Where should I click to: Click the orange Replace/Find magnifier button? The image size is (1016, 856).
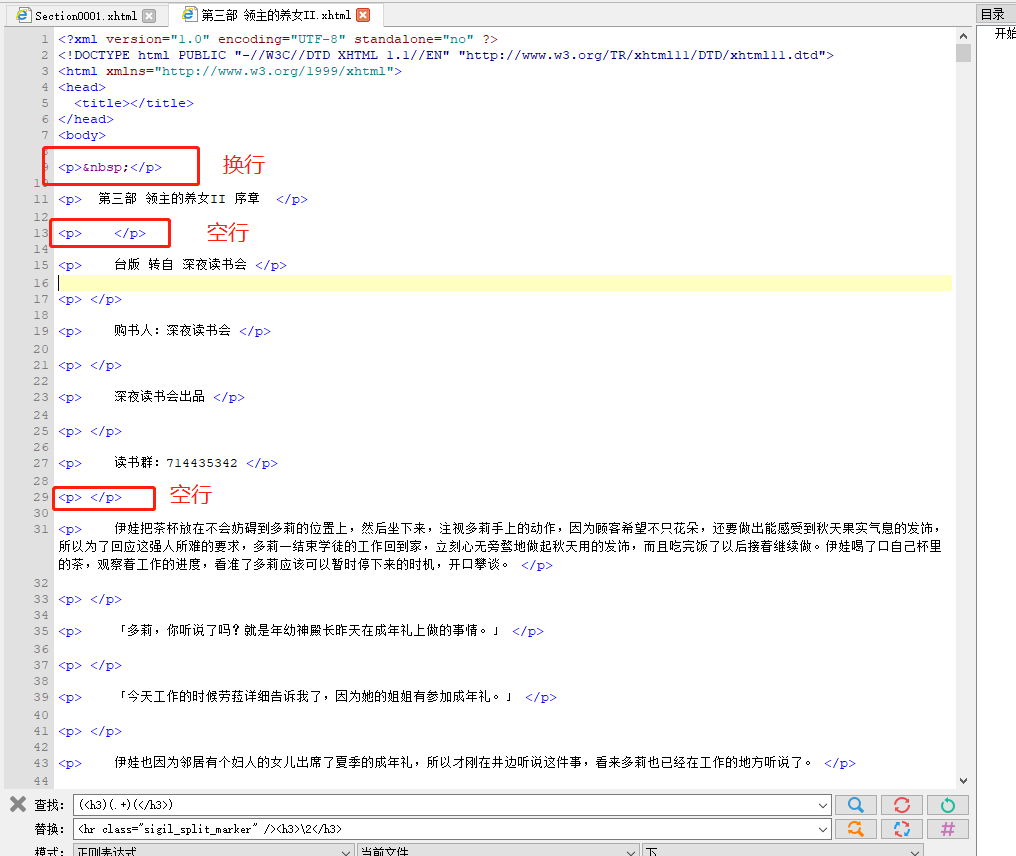(x=855, y=829)
